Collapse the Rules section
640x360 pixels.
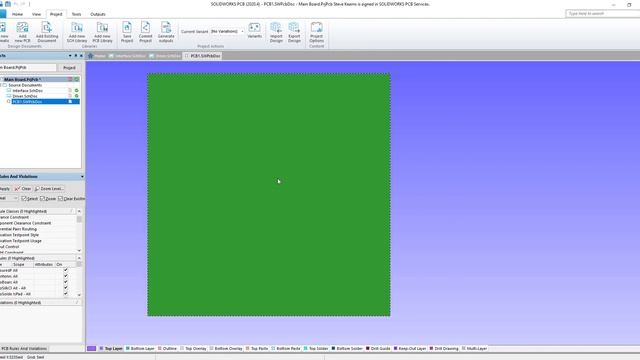(x=79, y=258)
